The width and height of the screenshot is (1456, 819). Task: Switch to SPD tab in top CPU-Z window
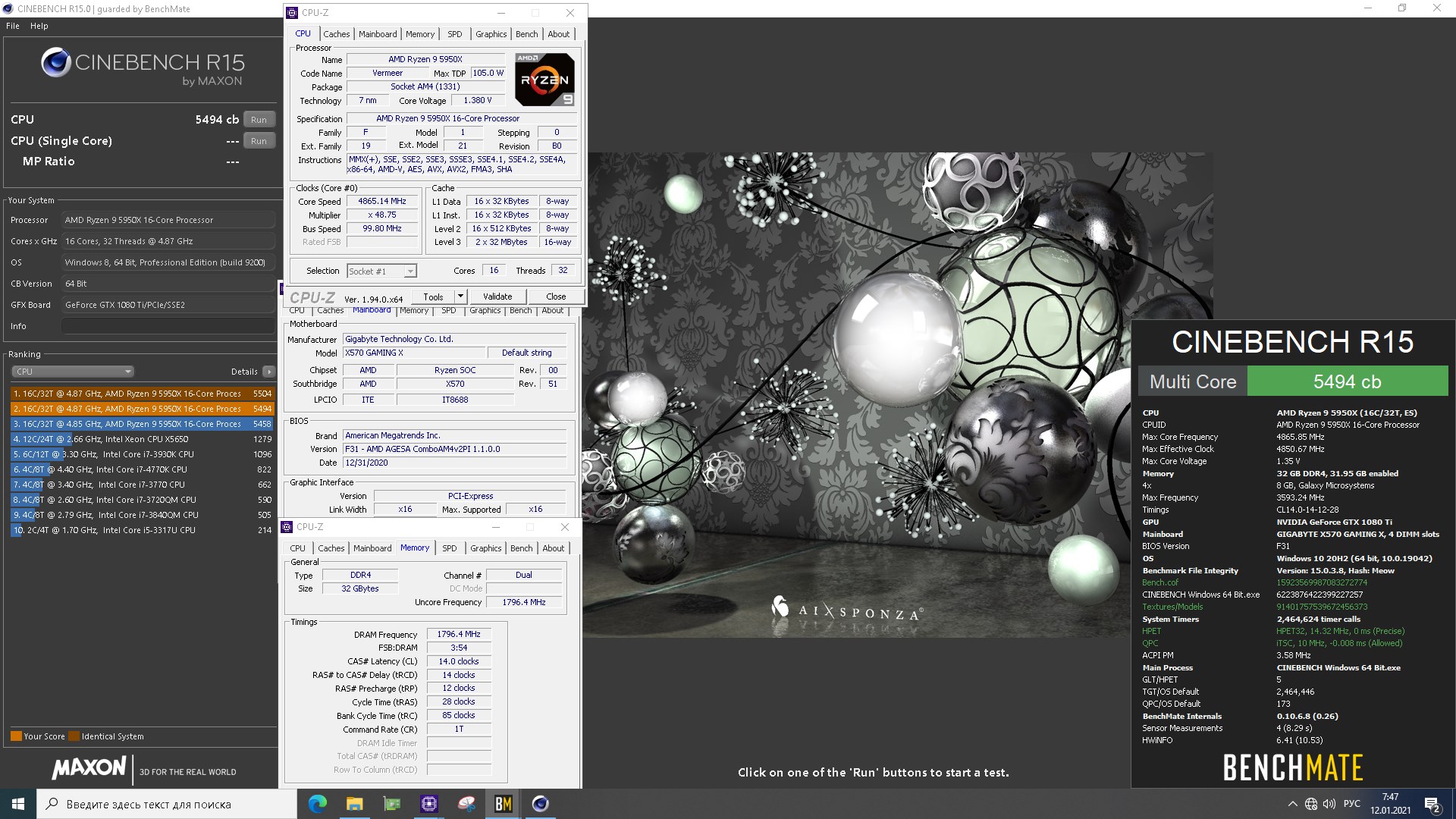coord(455,34)
